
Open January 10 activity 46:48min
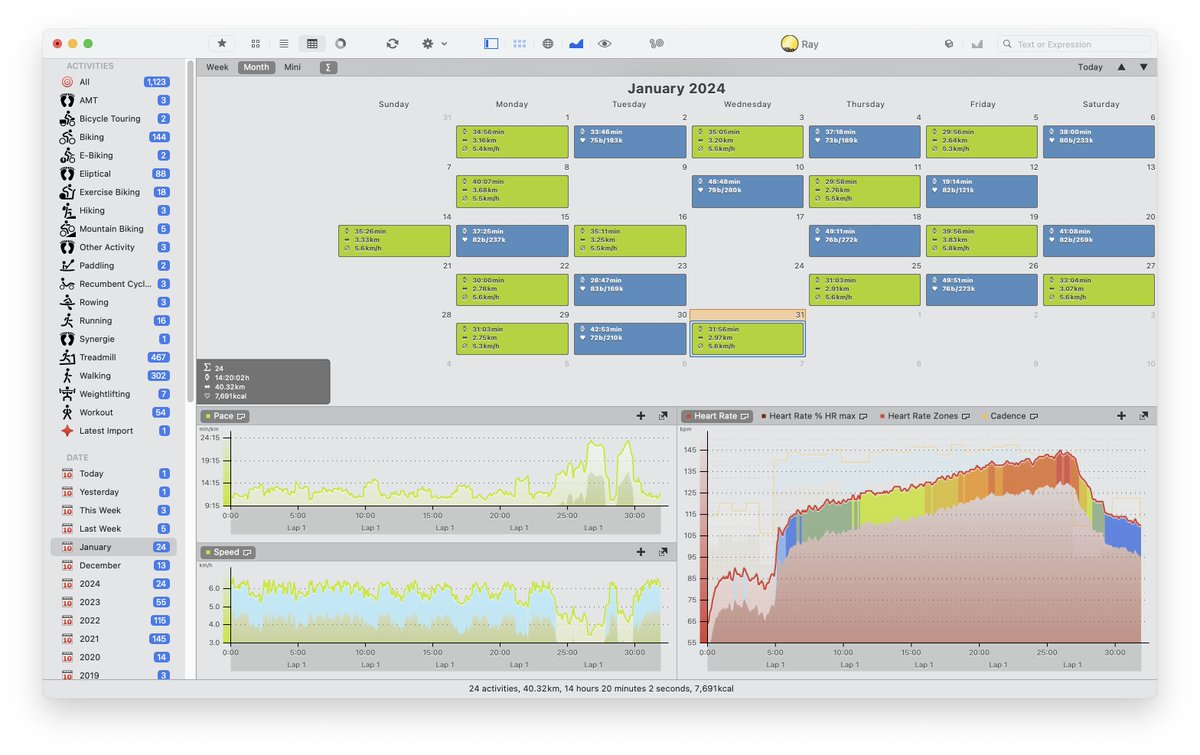[x=747, y=191]
